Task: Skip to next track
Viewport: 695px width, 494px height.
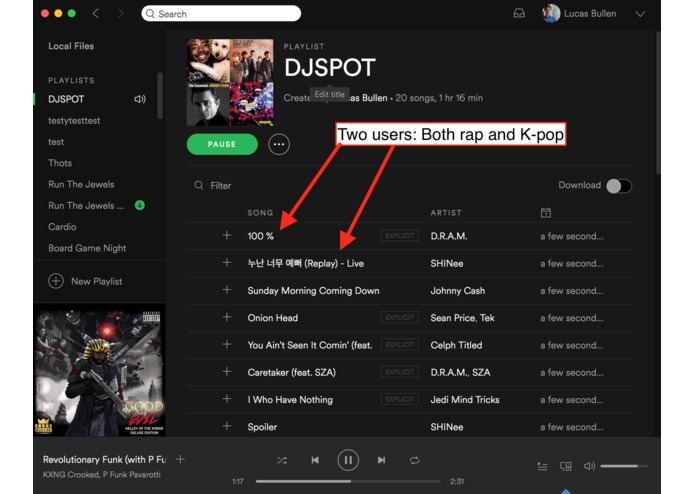Action: [381, 460]
